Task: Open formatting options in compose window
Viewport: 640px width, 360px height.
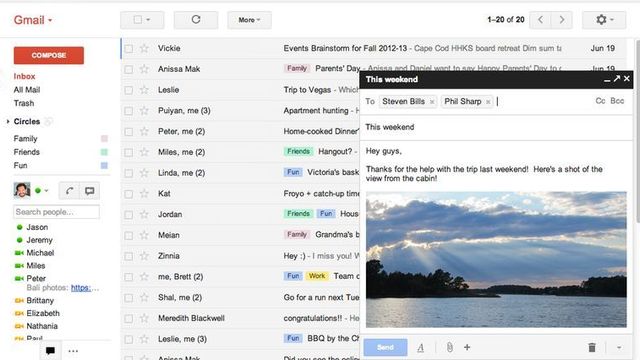Action: [x=420, y=348]
